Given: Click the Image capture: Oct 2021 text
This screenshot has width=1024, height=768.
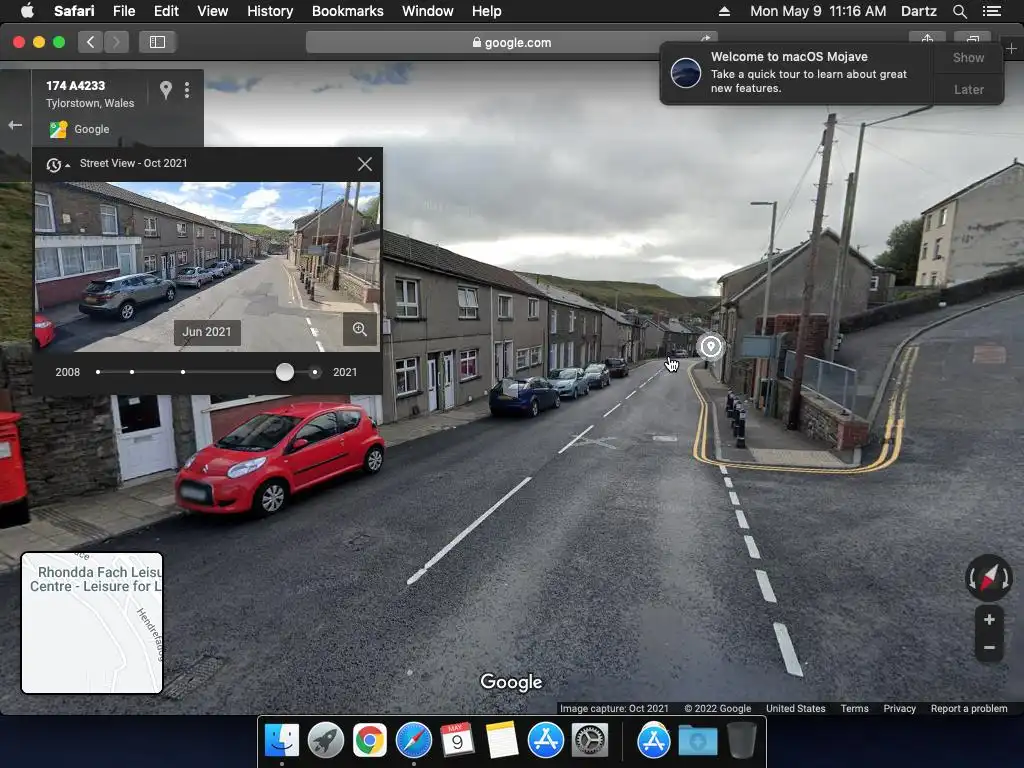Looking at the screenshot, I should pyautogui.click(x=614, y=709).
